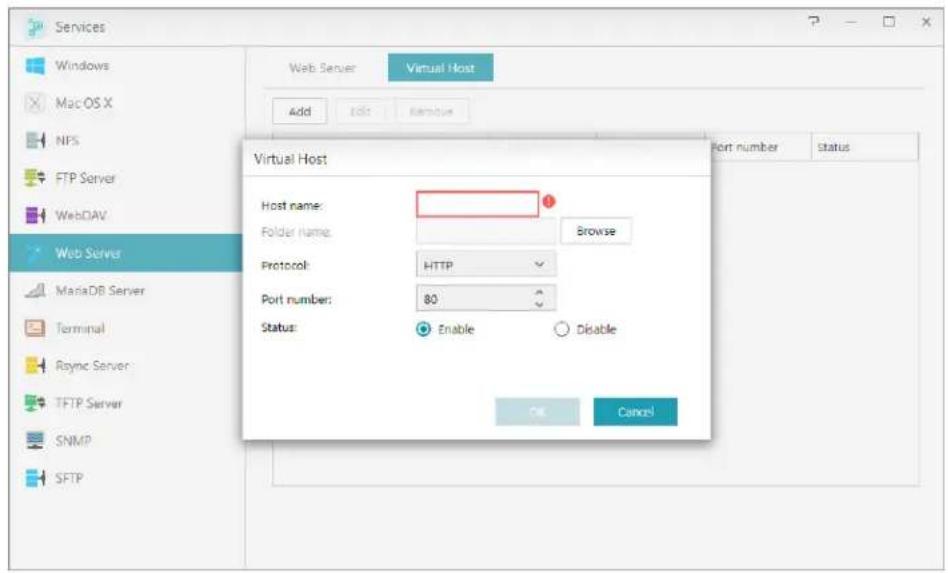
Task: Select the Enable status radio button
Action: 423,329
